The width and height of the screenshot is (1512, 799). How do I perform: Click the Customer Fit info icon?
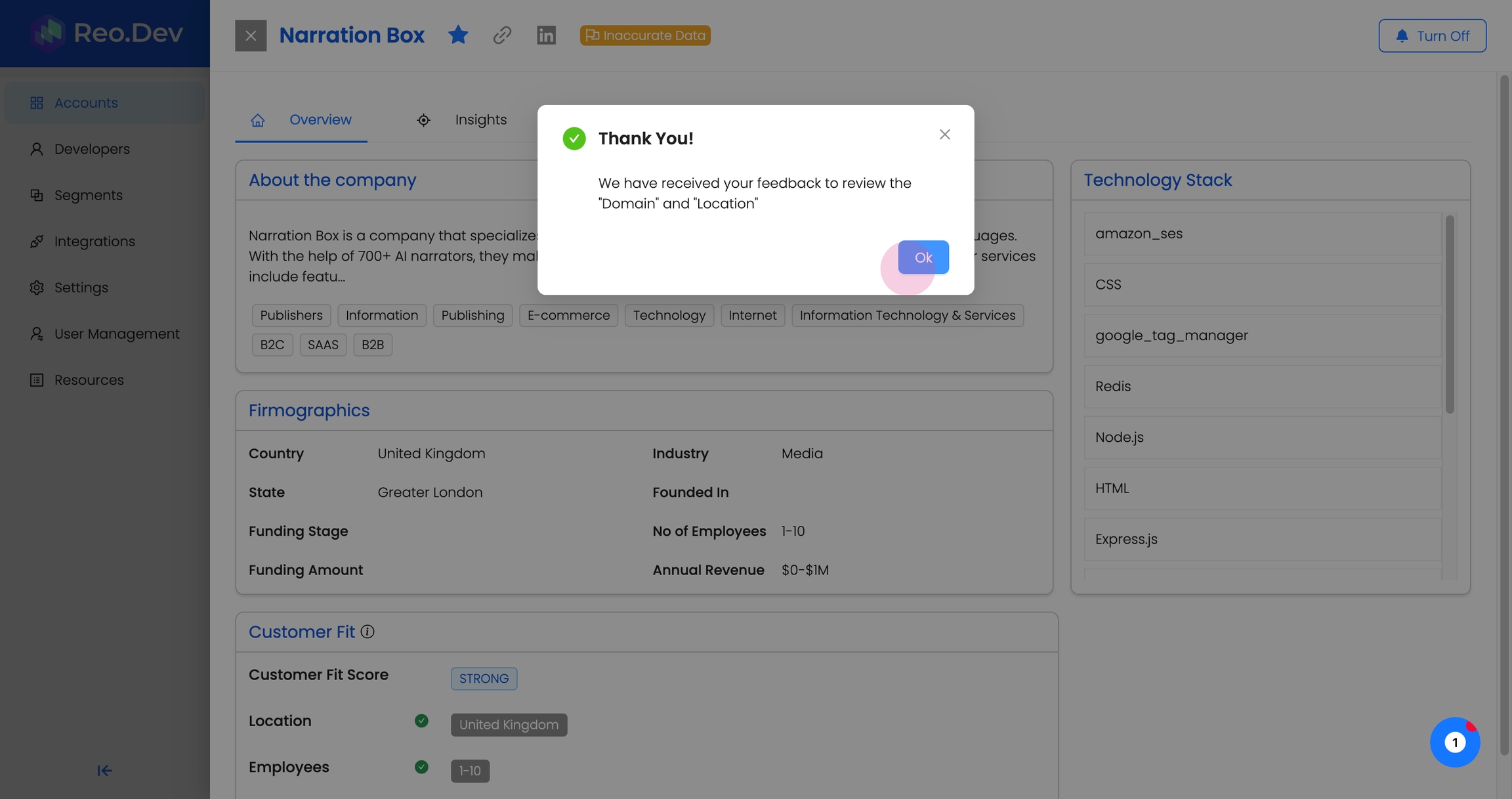pos(367,632)
